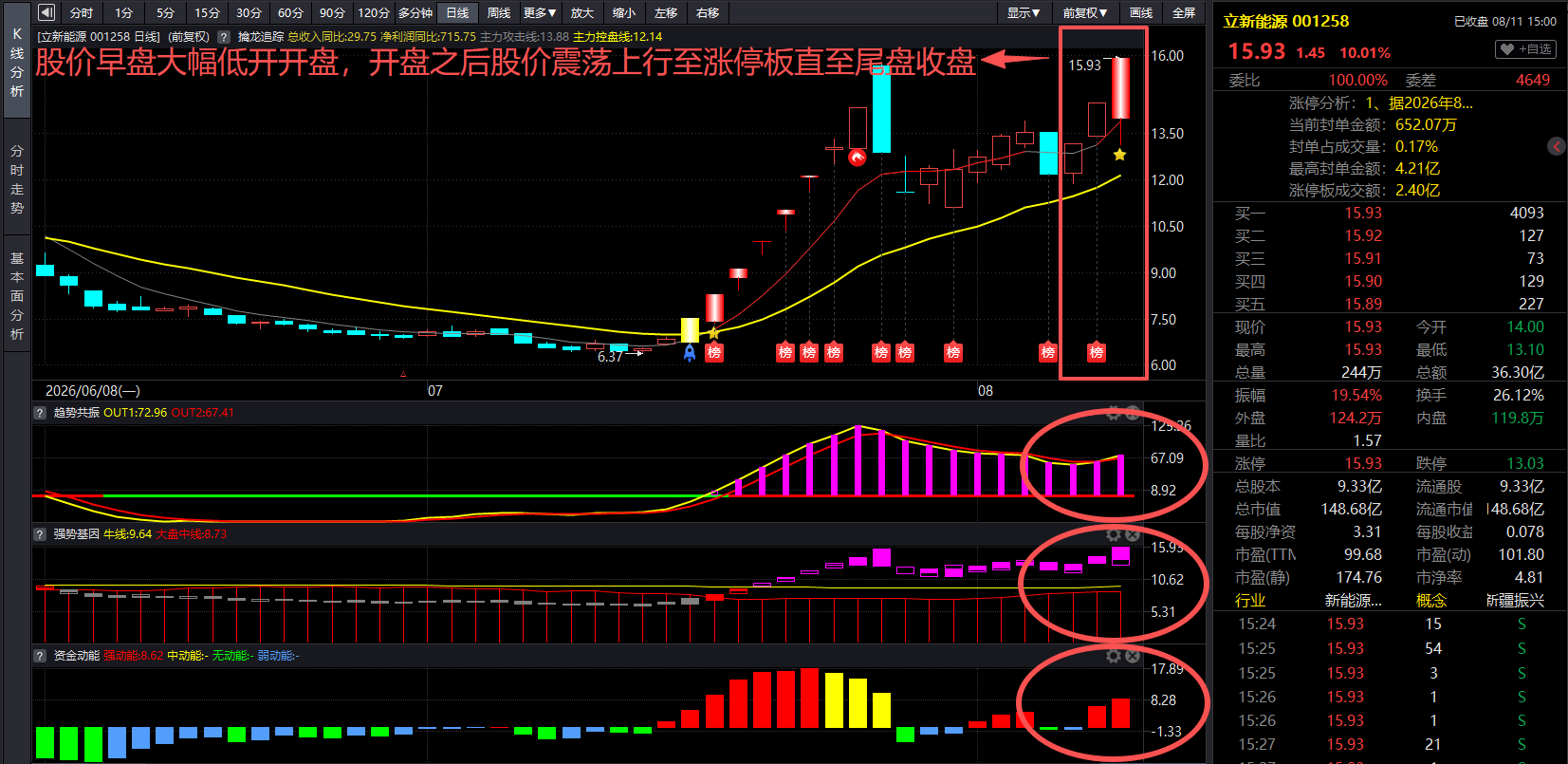Select the 90分 period

click(x=333, y=12)
